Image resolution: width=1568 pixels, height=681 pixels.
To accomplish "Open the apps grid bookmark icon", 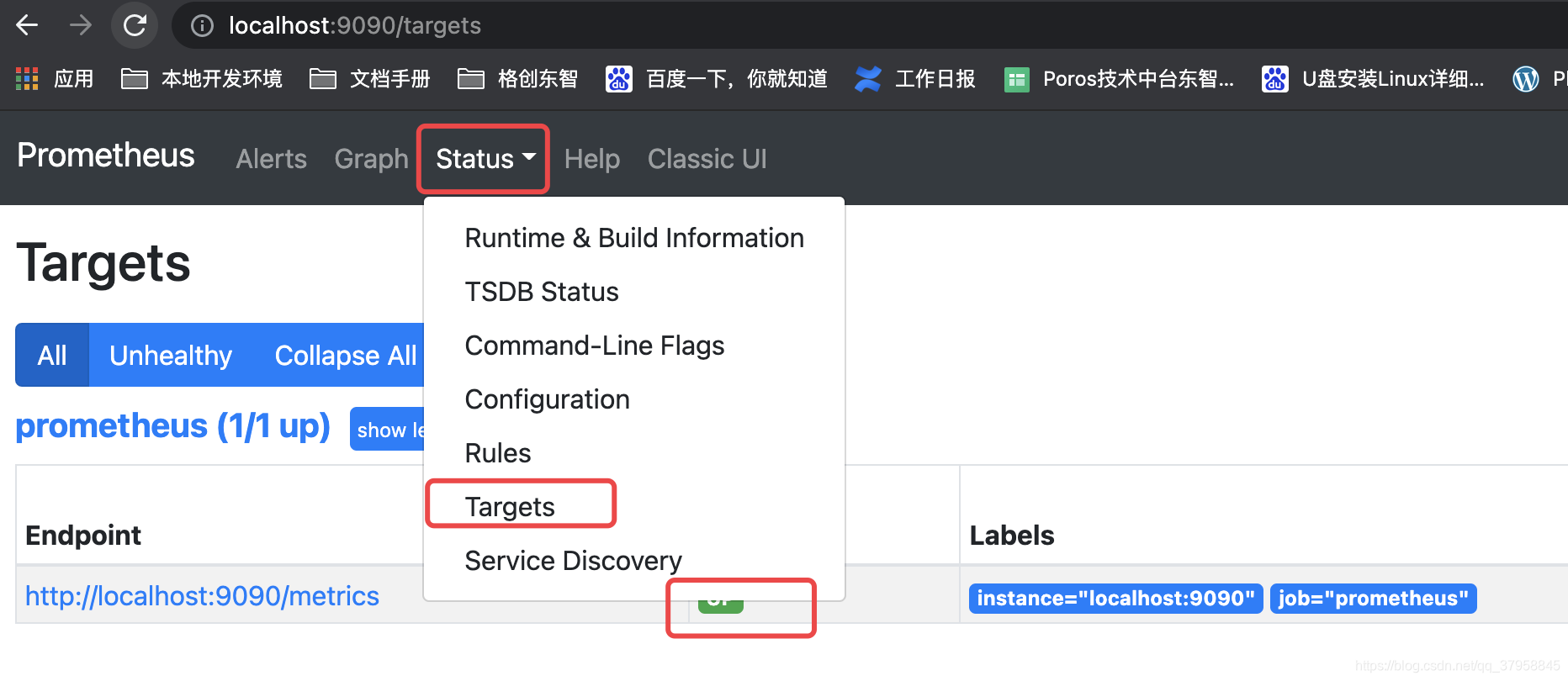I will point(27,79).
